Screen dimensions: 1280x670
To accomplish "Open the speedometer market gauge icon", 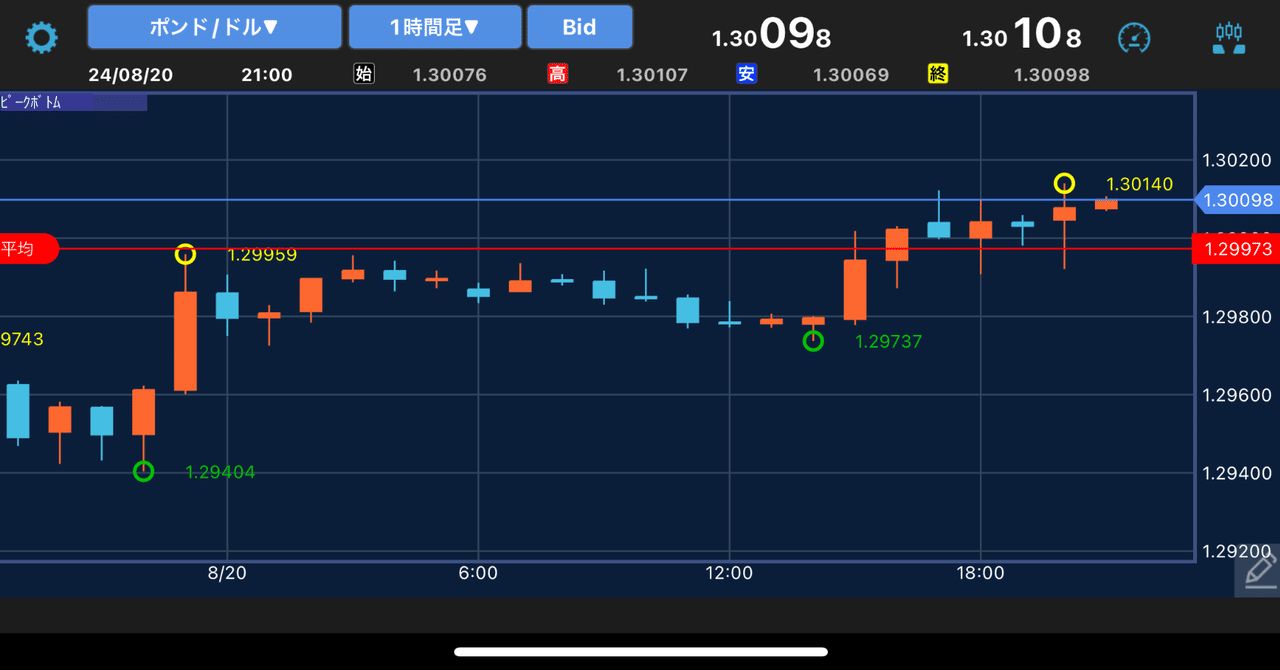I will tap(1134, 37).
